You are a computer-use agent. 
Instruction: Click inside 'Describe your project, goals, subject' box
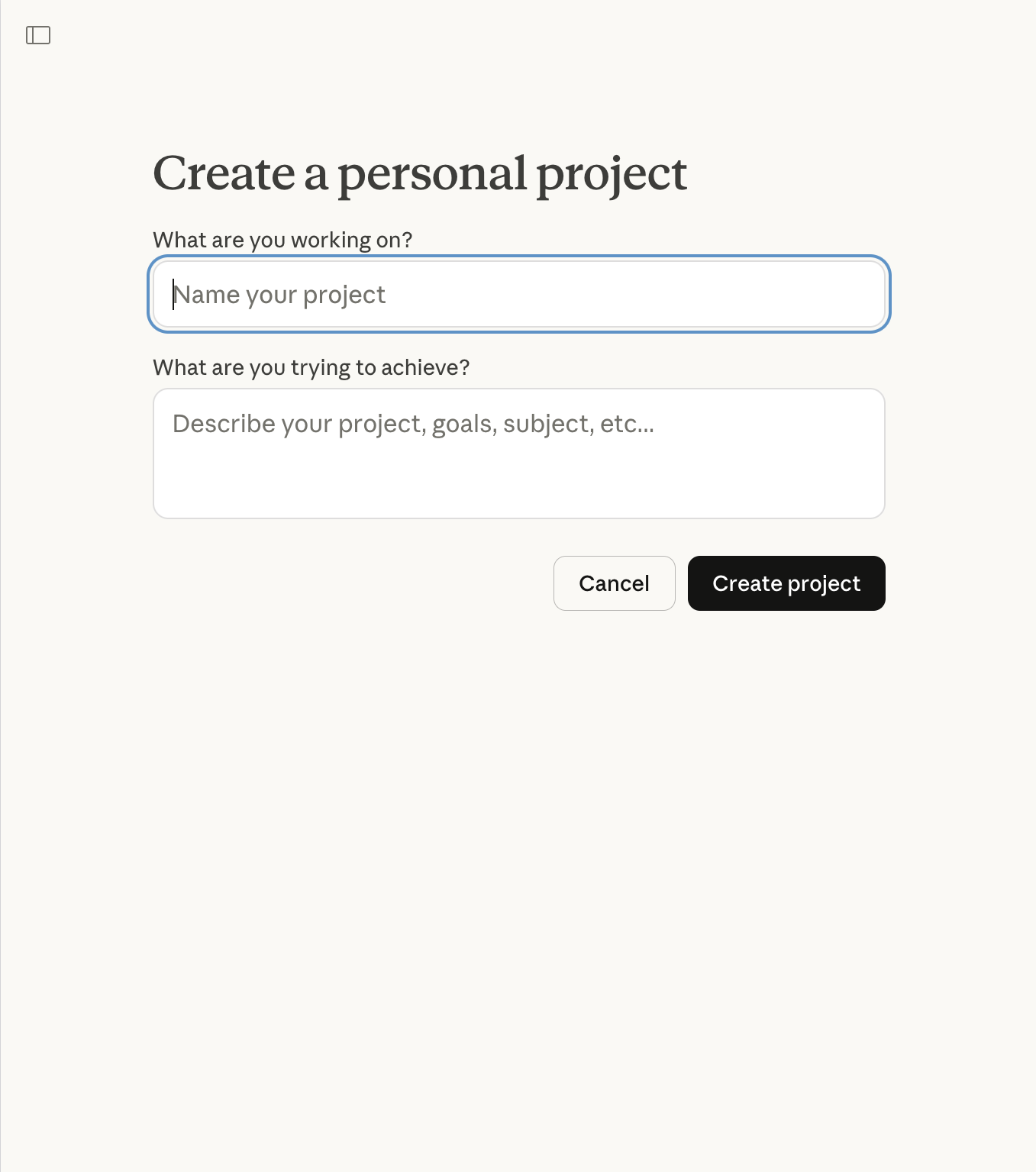click(519, 454)
